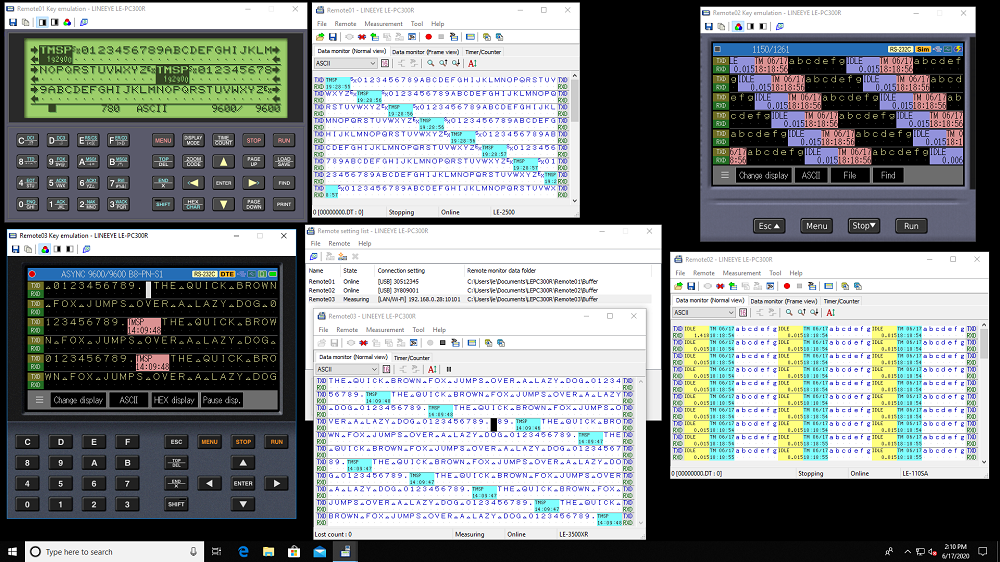Start measurement with red record icon in Remote01
This screenshot has width=1000, height=562.
[429, 37]
